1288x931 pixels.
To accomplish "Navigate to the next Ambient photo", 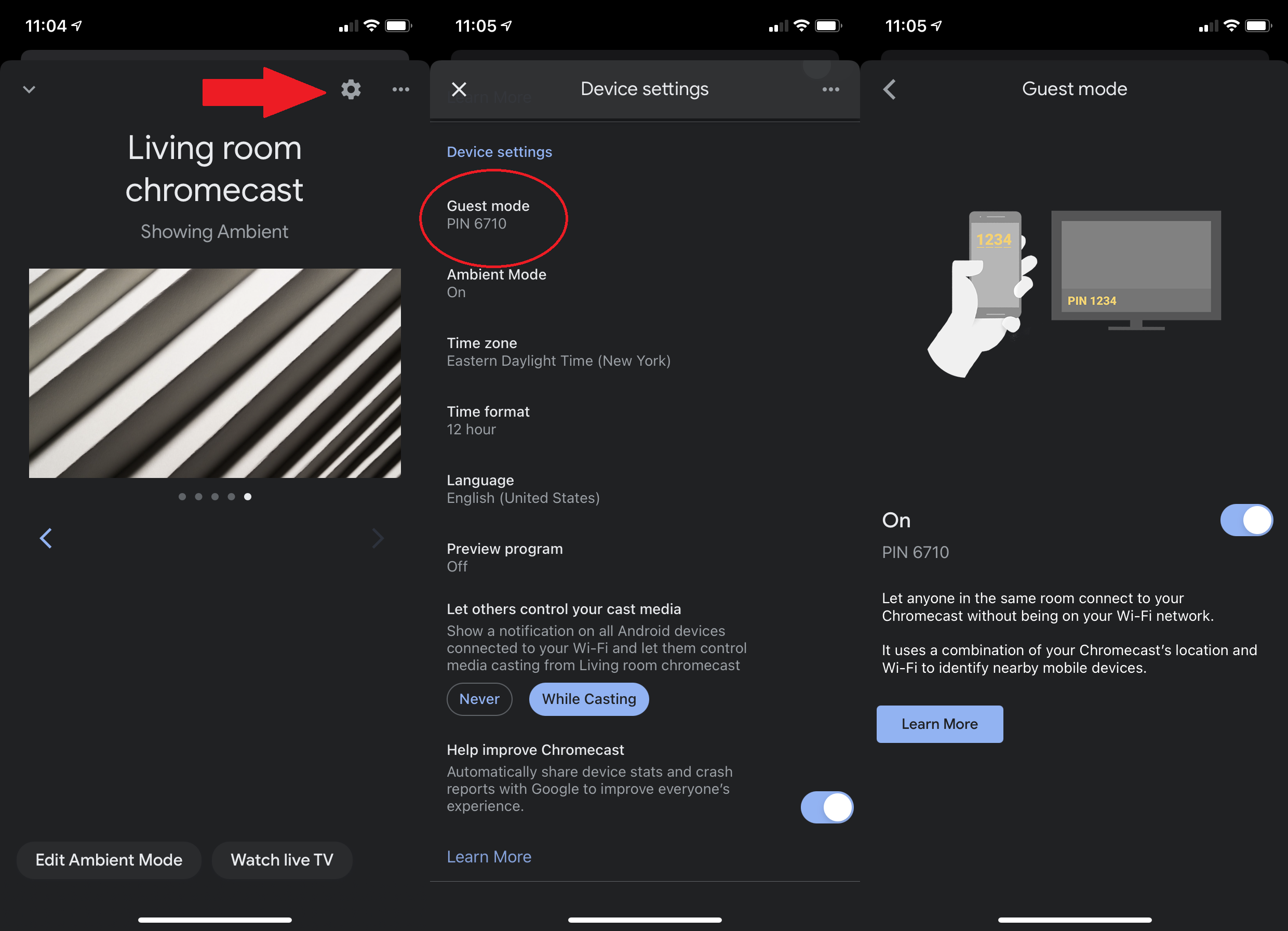I will (378, 538).
